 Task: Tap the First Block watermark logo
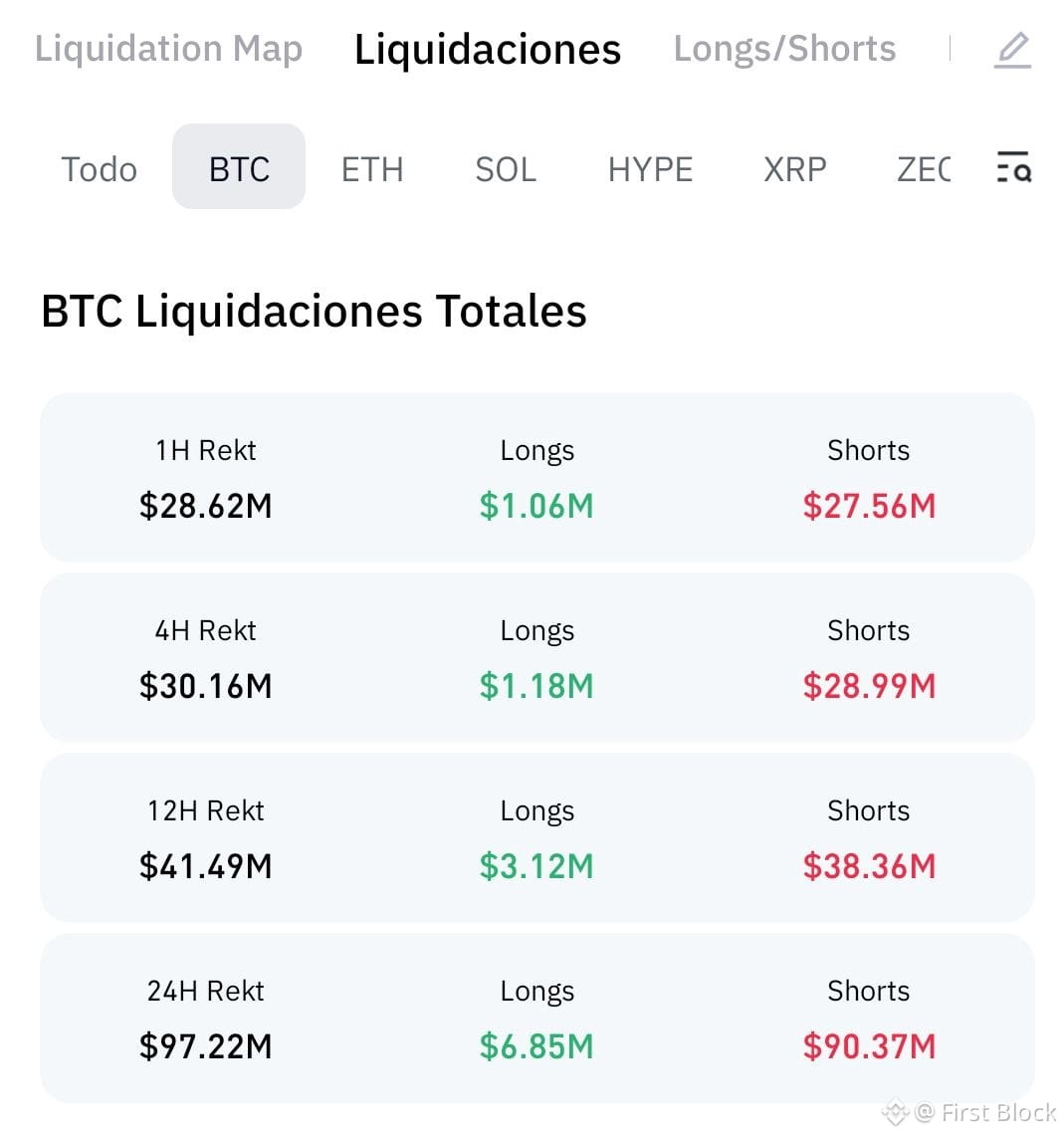click(895, 1112)
